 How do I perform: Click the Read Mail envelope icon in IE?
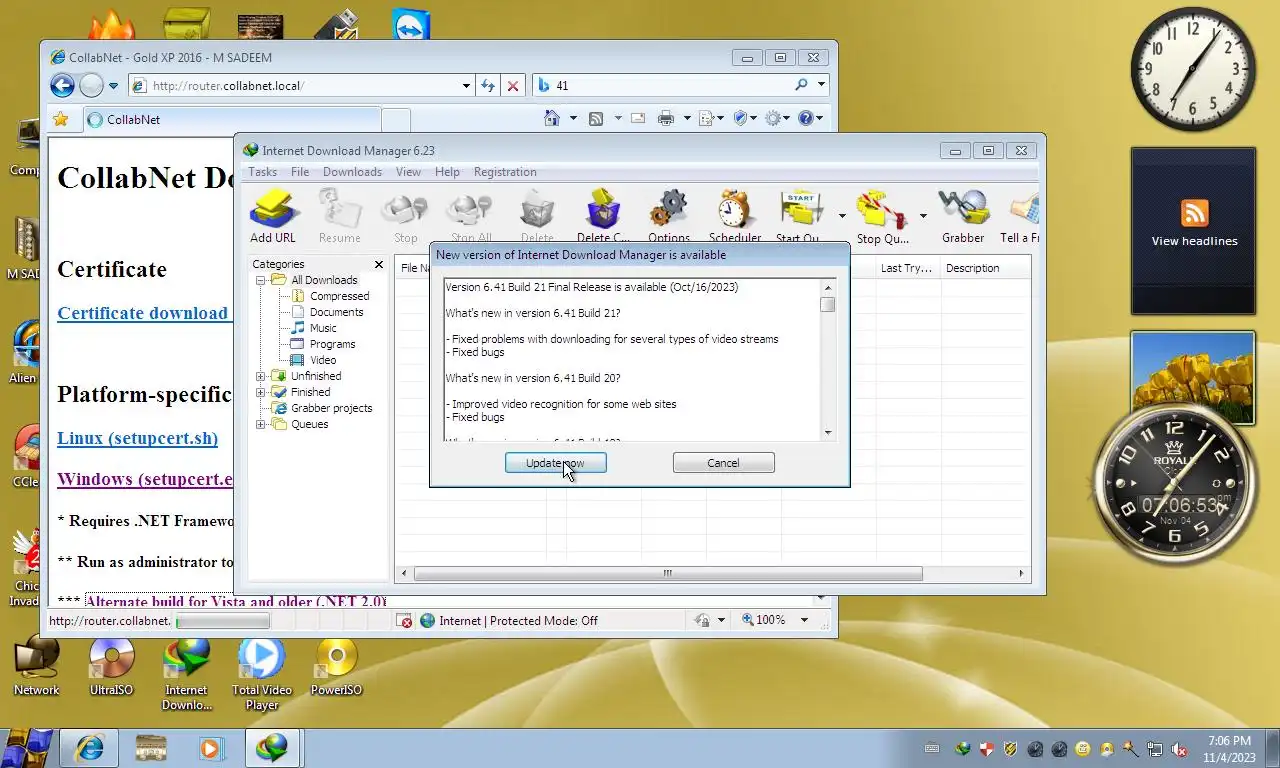click(638, 118)
